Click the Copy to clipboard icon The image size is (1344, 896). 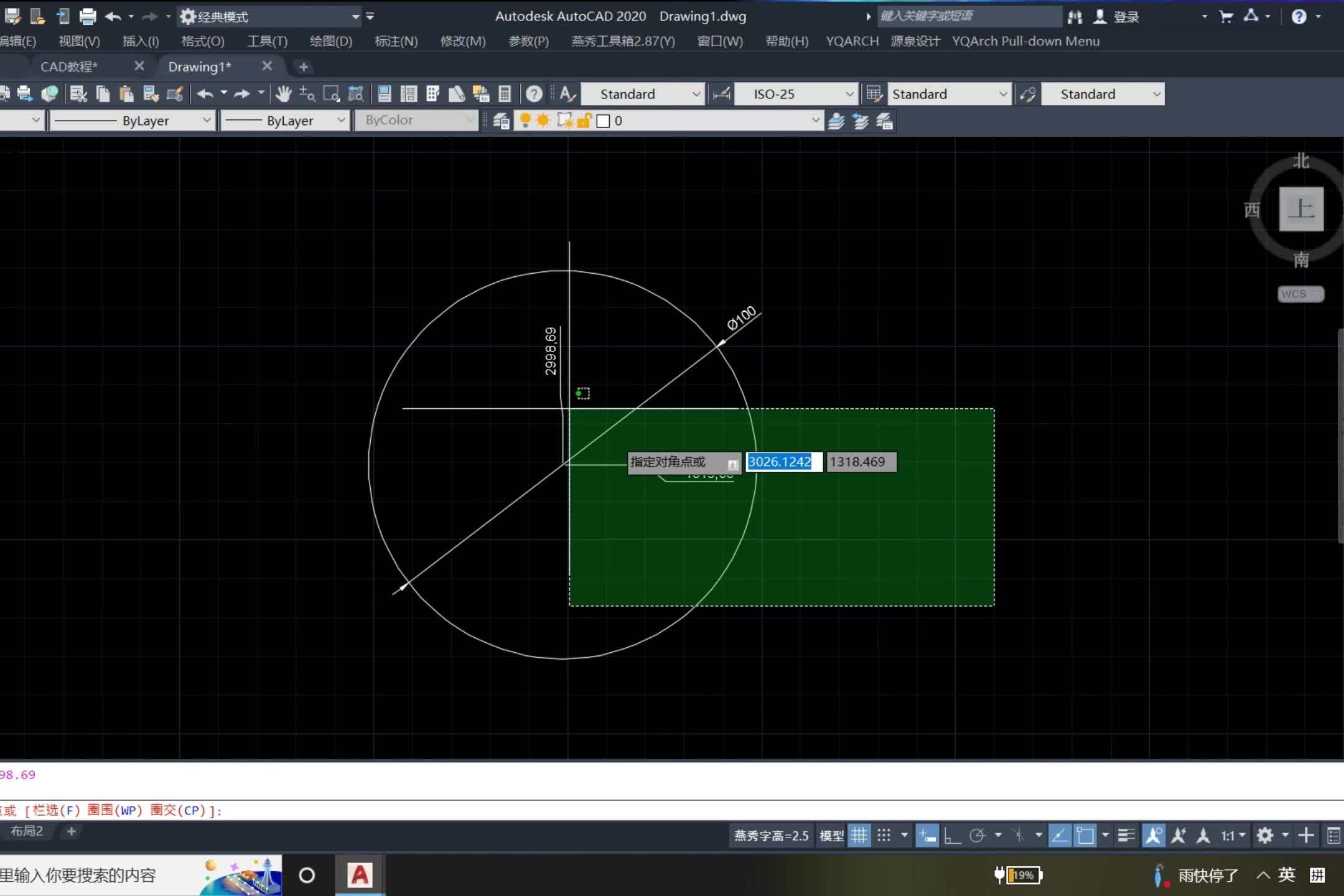coord(103,94)
